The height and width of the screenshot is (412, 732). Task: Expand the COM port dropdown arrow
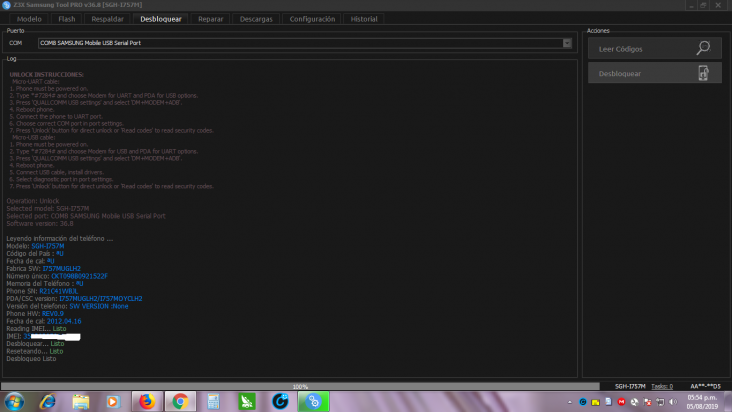[567, 43]
